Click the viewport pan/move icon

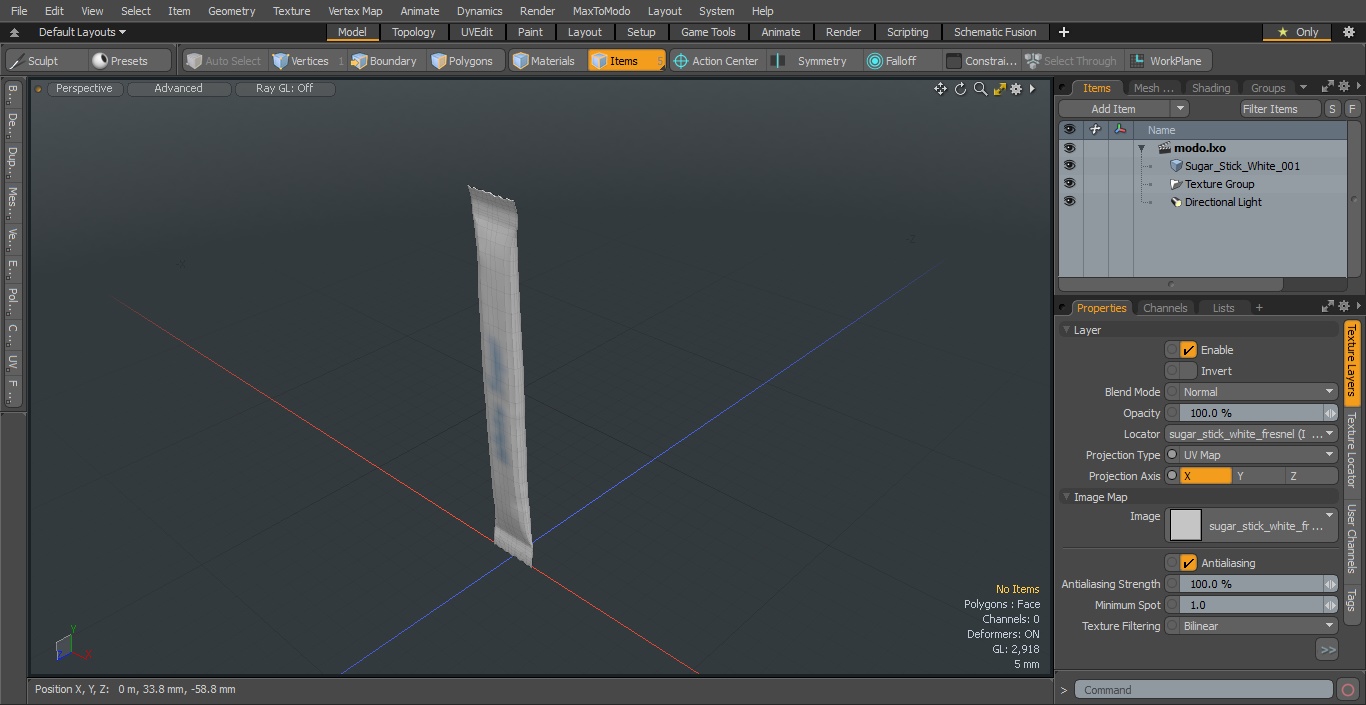click(940, 89)
